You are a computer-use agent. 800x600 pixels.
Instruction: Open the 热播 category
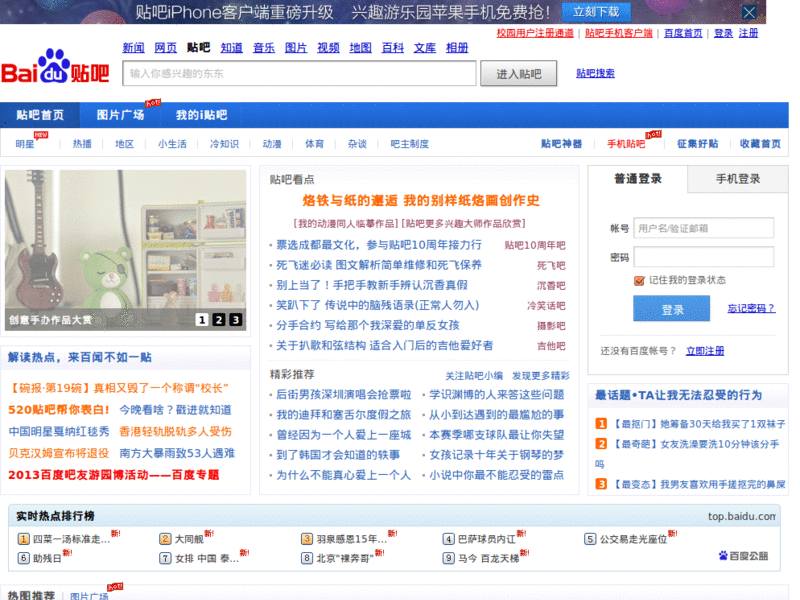(82, 144)
